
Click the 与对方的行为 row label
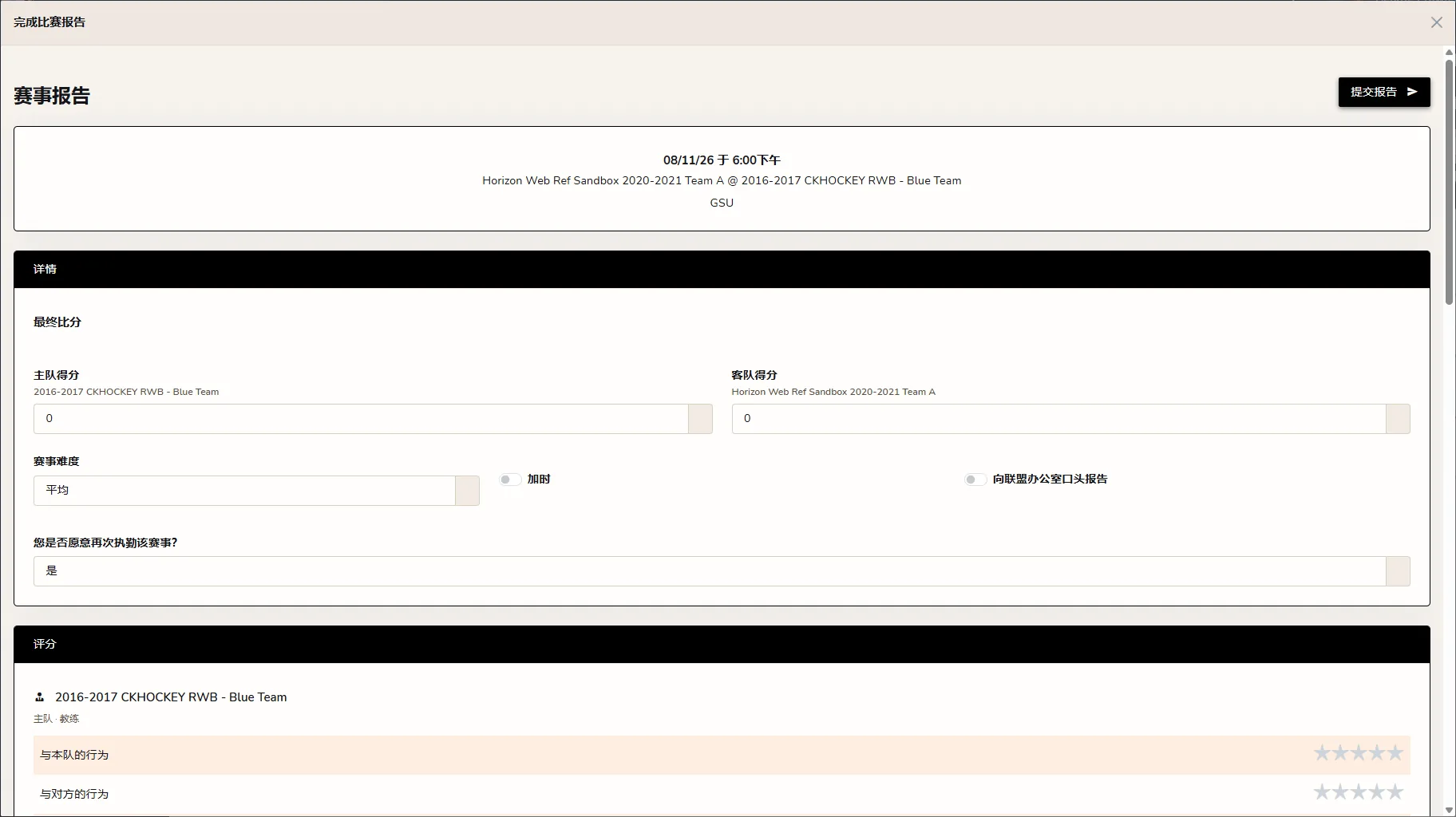click(74, 794)
